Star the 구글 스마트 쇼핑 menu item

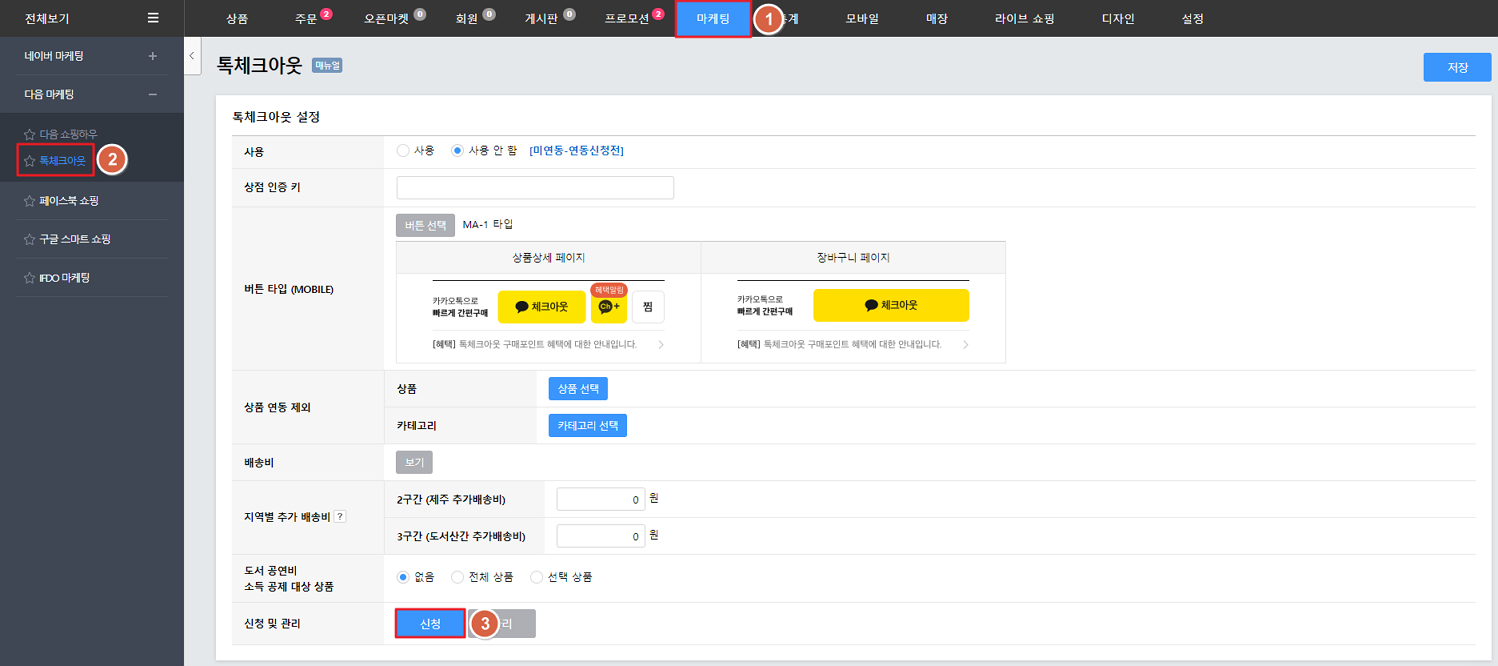pyautogui.click(x=30, y=239)
